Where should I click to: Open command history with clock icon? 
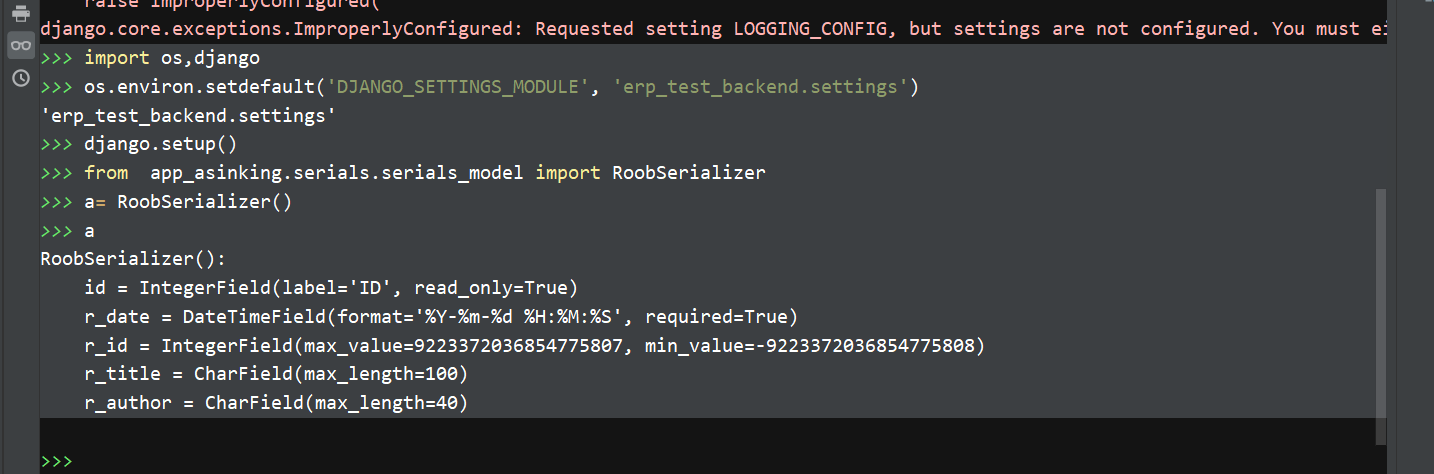[x=20, y=77]
